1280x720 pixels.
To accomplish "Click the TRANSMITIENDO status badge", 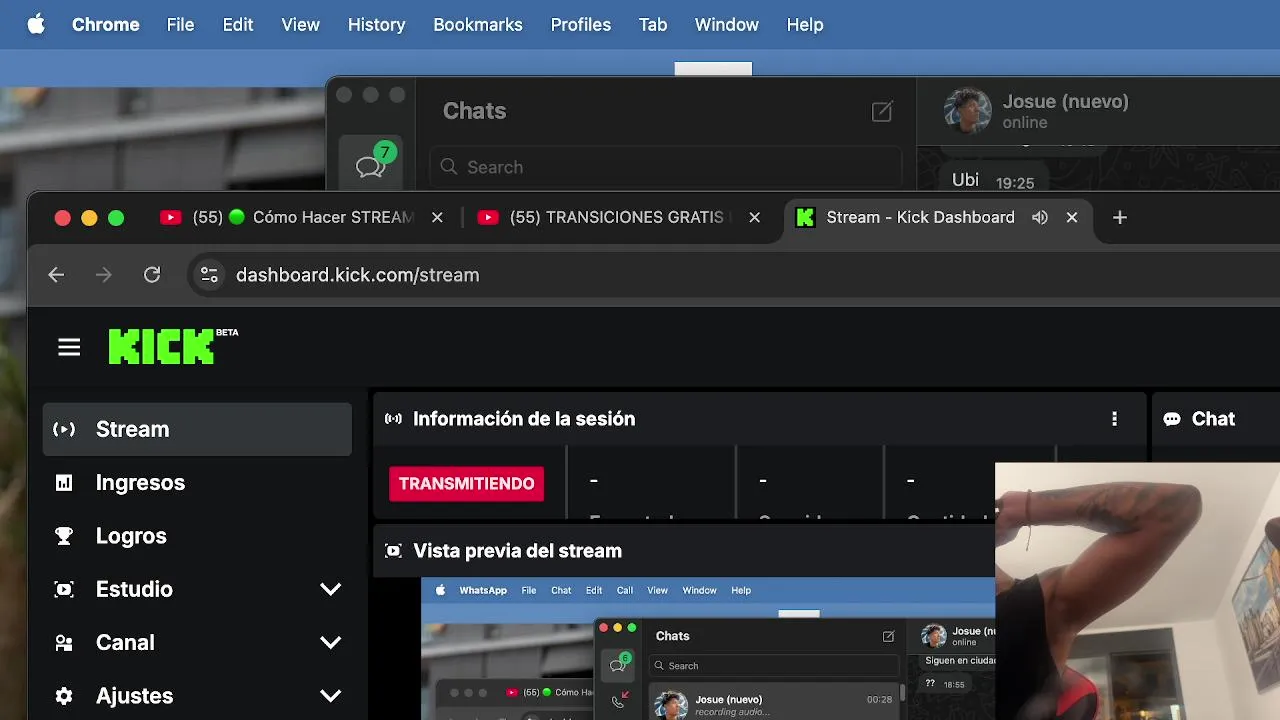I will coord(466,483).
